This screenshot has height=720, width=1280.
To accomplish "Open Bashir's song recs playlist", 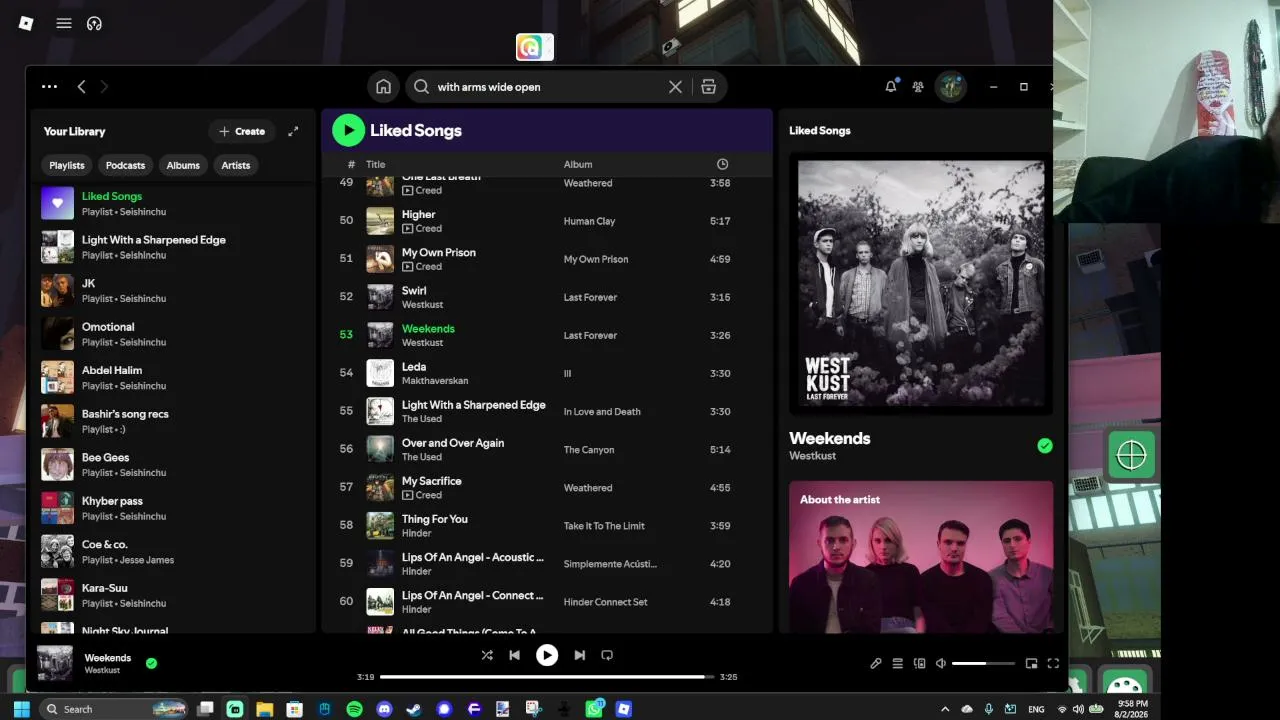I will tap(172, 421).
